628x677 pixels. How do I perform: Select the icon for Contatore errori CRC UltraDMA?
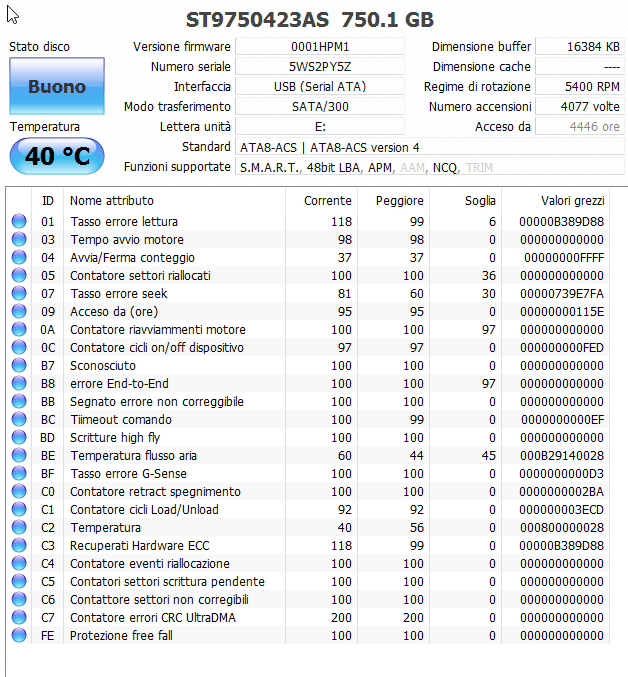coord(19,617)
